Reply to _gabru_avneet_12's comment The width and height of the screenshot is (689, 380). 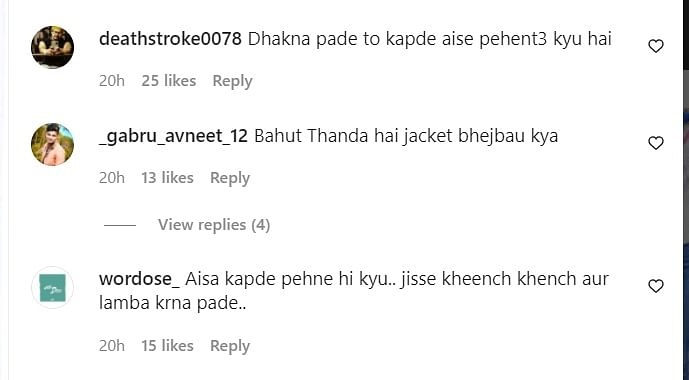click(230, 178)
